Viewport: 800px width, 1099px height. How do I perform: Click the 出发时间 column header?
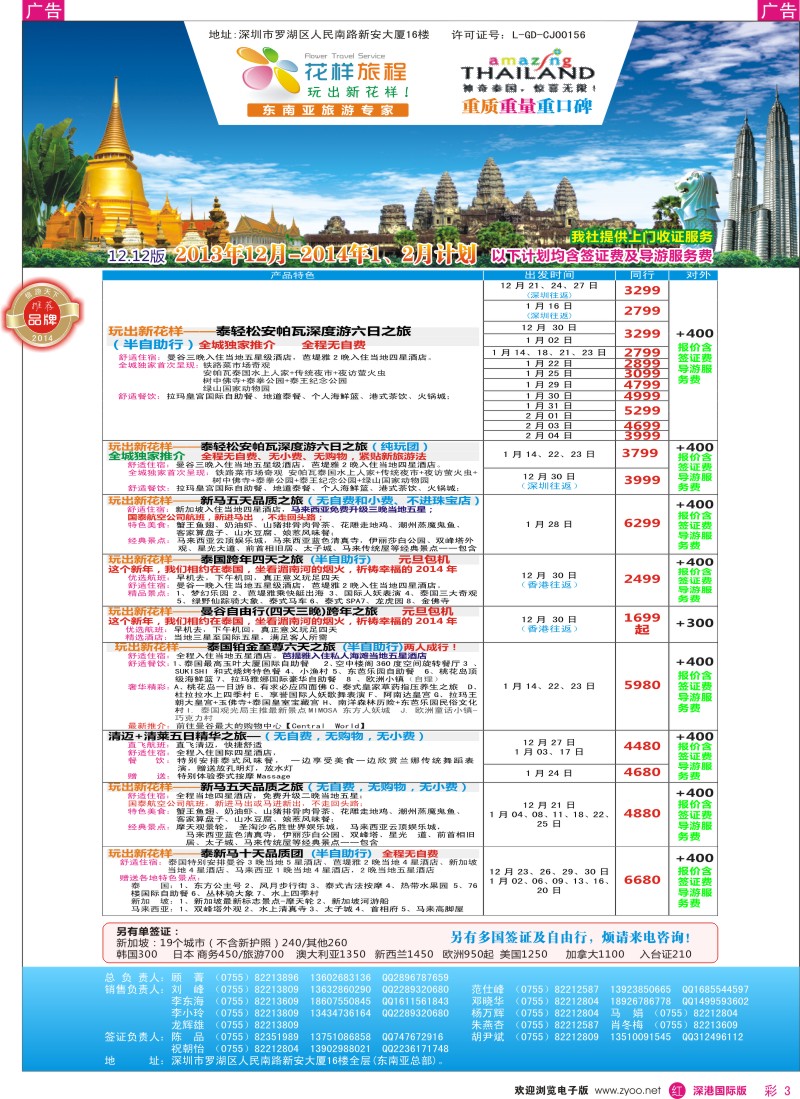(549, 275)
